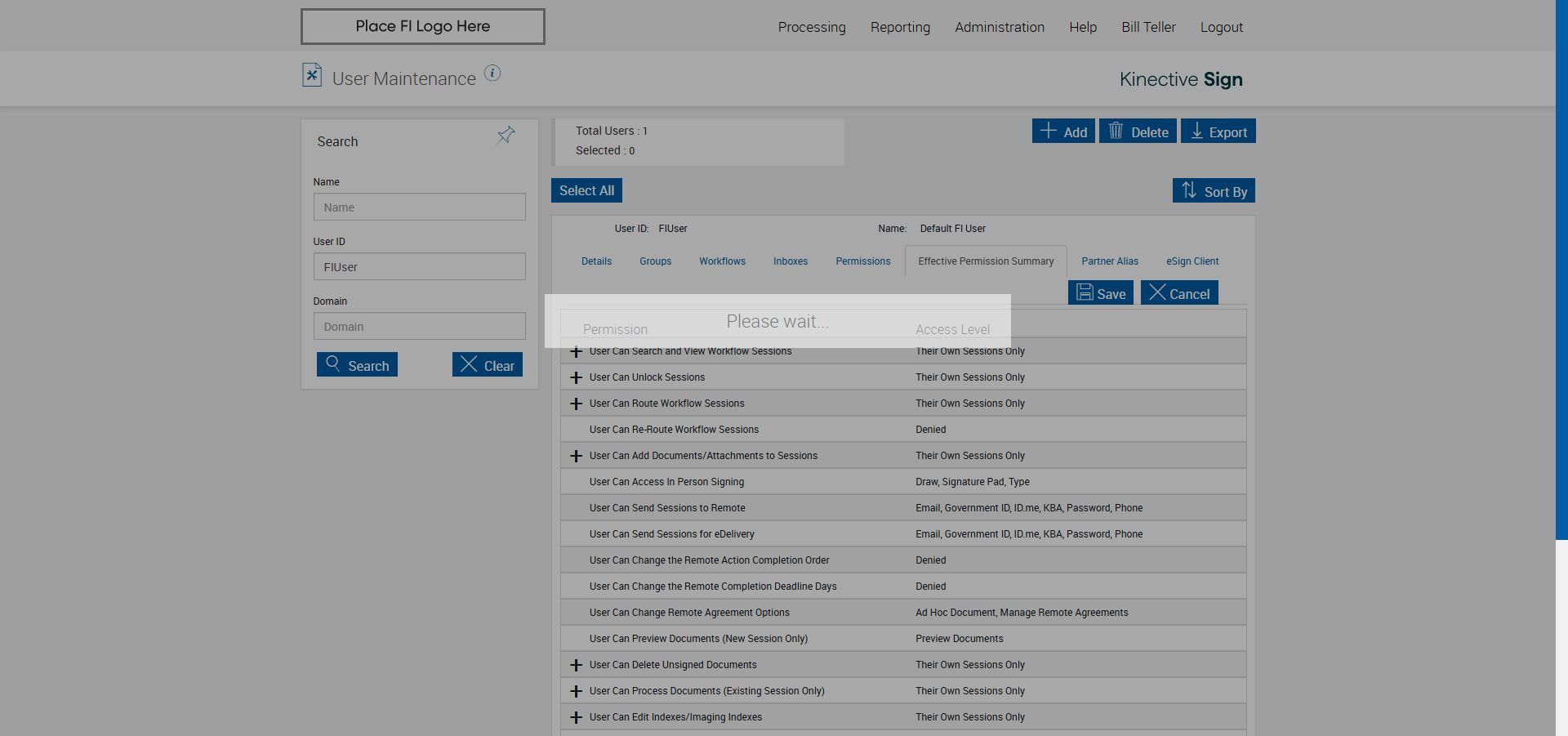This screenshot has height=736, width=1568.
Task: Click the Domain input field
Action: (x=419, y=327)
